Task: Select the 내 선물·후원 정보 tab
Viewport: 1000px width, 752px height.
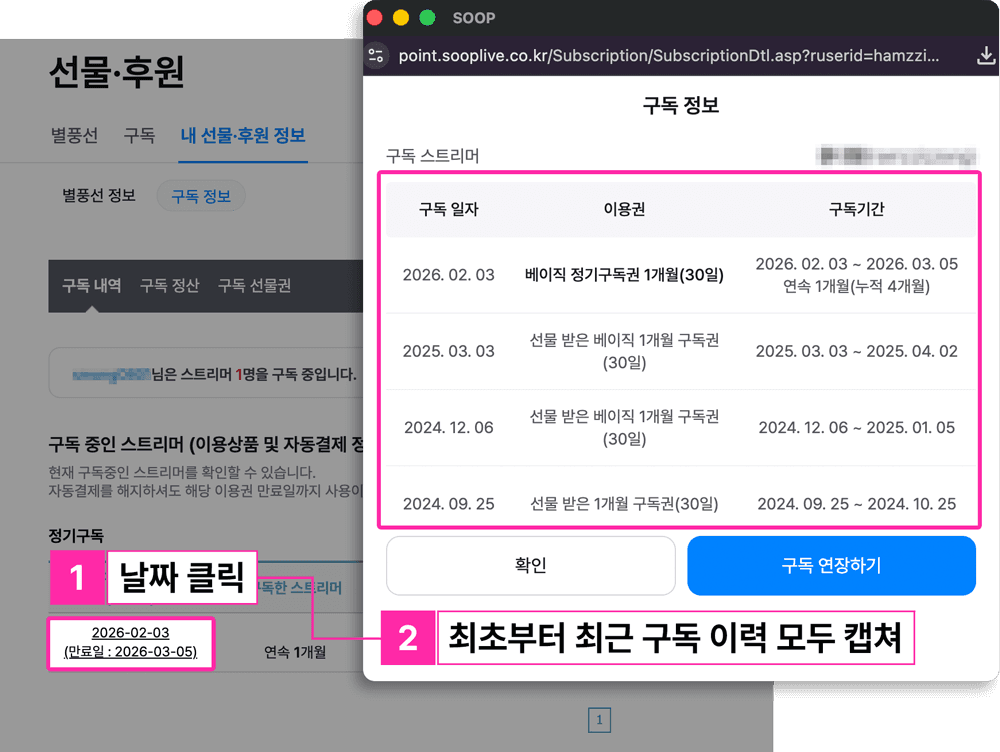Action: coord(243,135)
